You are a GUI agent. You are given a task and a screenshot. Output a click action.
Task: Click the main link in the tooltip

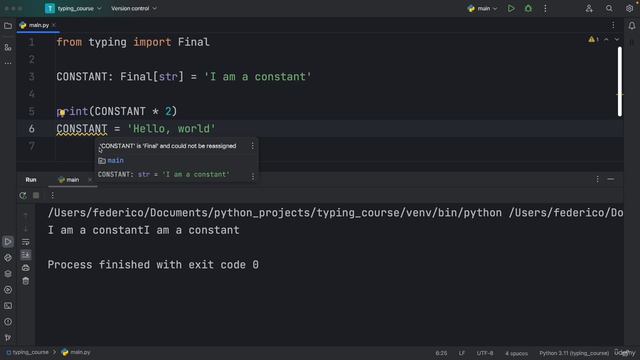coord(116,160)
